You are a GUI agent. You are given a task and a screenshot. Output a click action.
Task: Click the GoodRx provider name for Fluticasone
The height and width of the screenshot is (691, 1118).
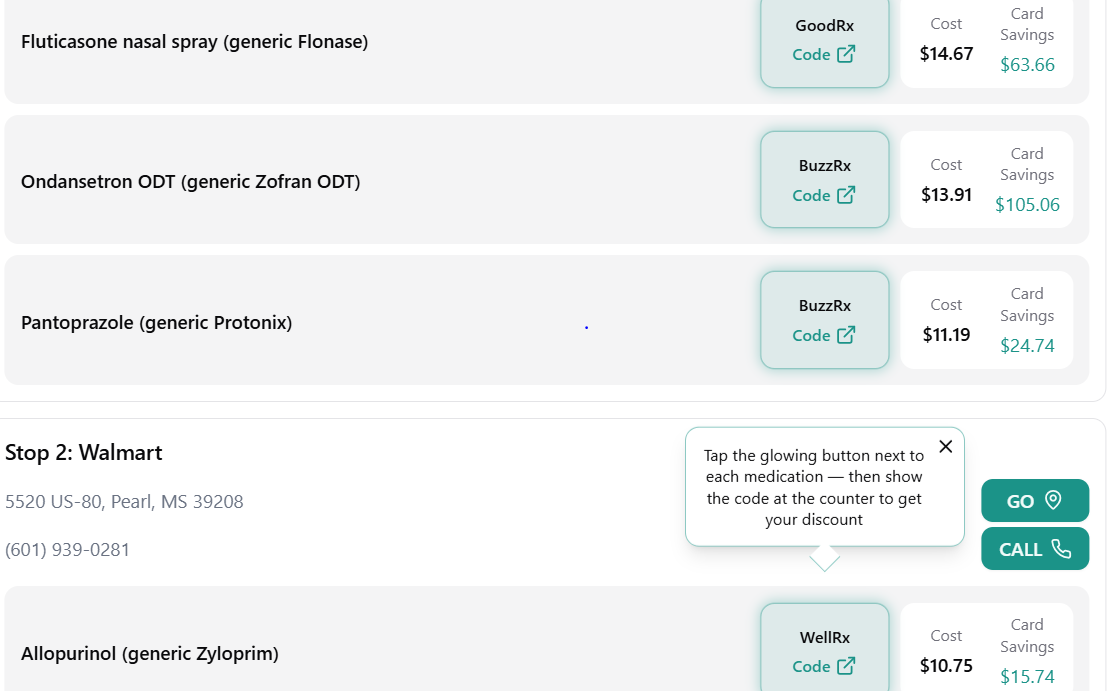[825, 26]
